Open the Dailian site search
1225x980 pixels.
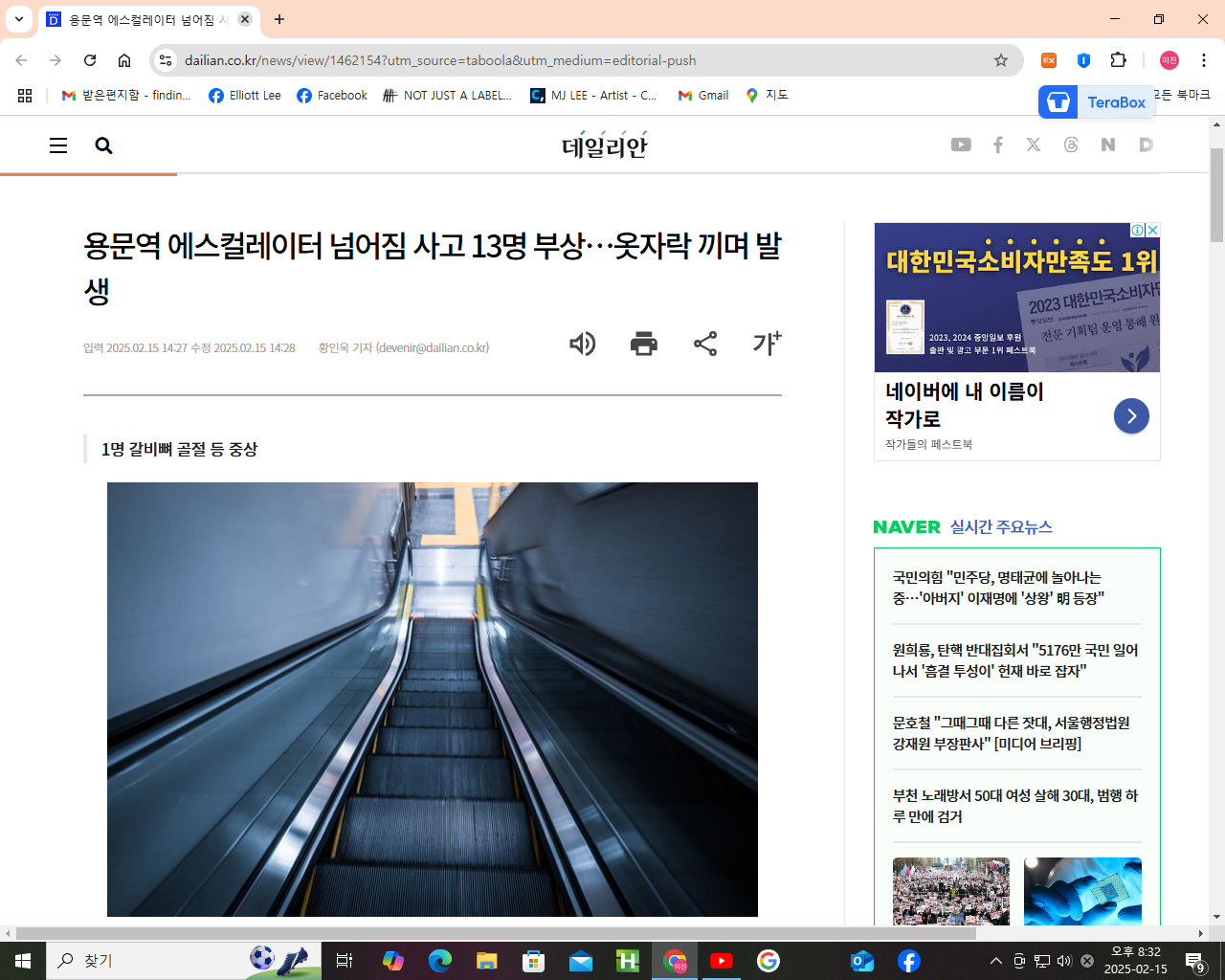[104, 145]
